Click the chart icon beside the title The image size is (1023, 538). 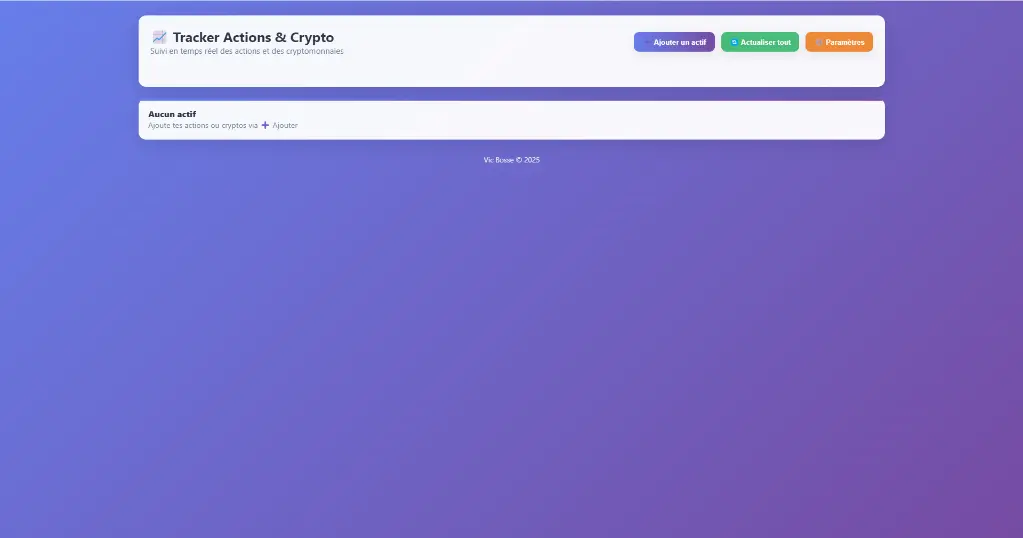tap(159, 38)
